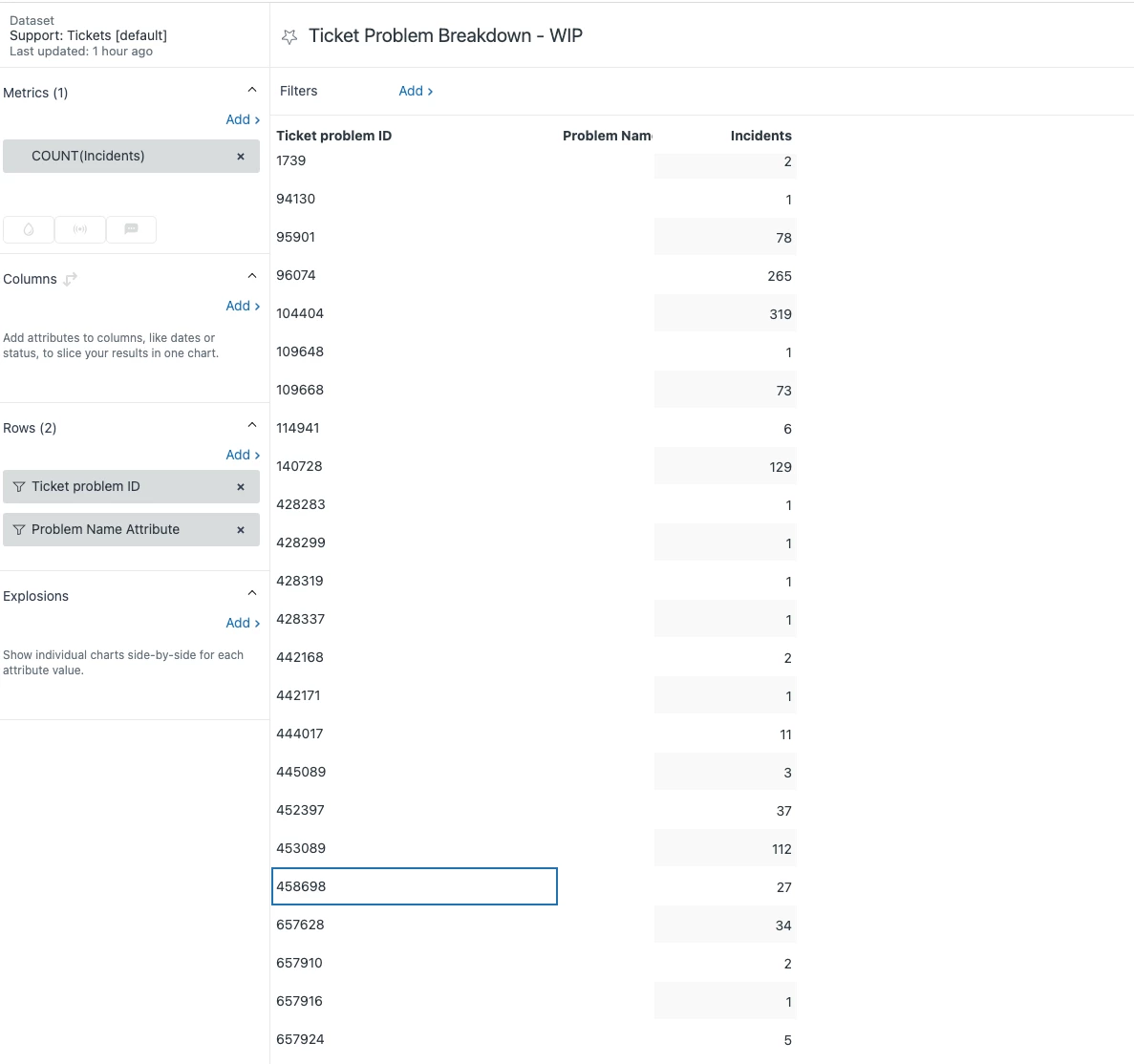Select ticket problem ID 428319

[x=300, y=581]
